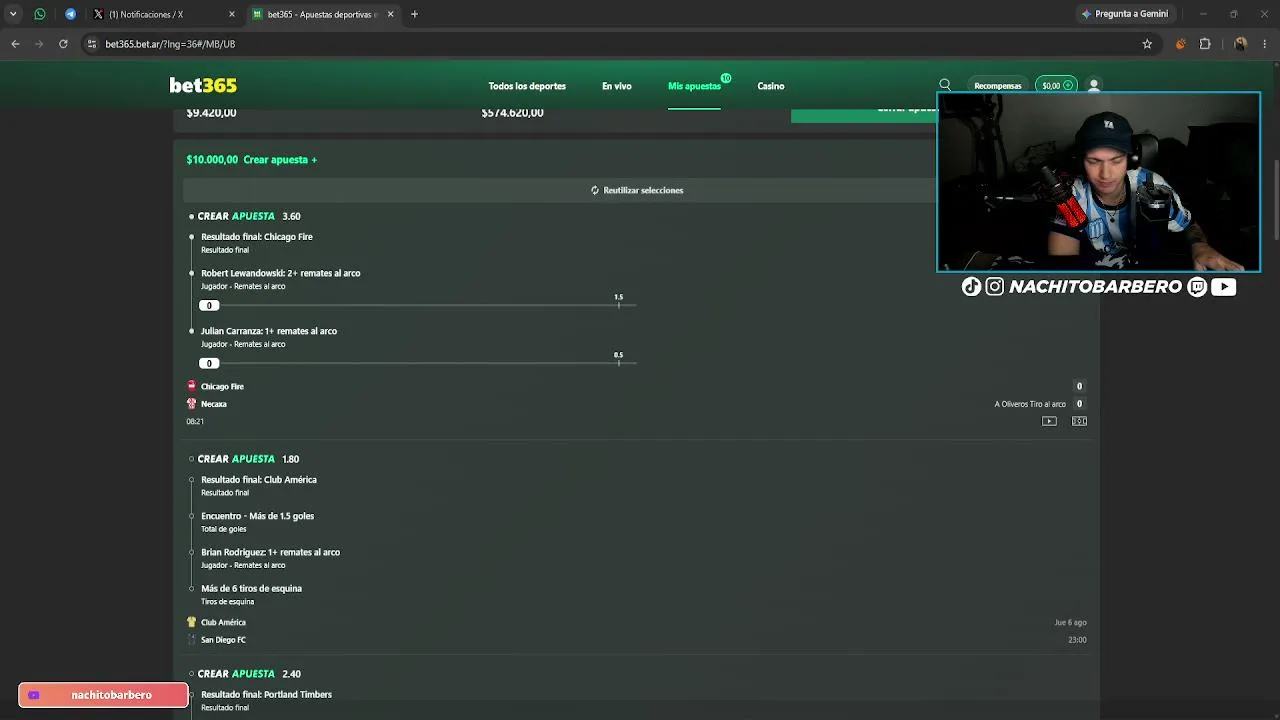Open the Casino section
1280x720 pixels.
pyautogui.click(x=771, y=86)
